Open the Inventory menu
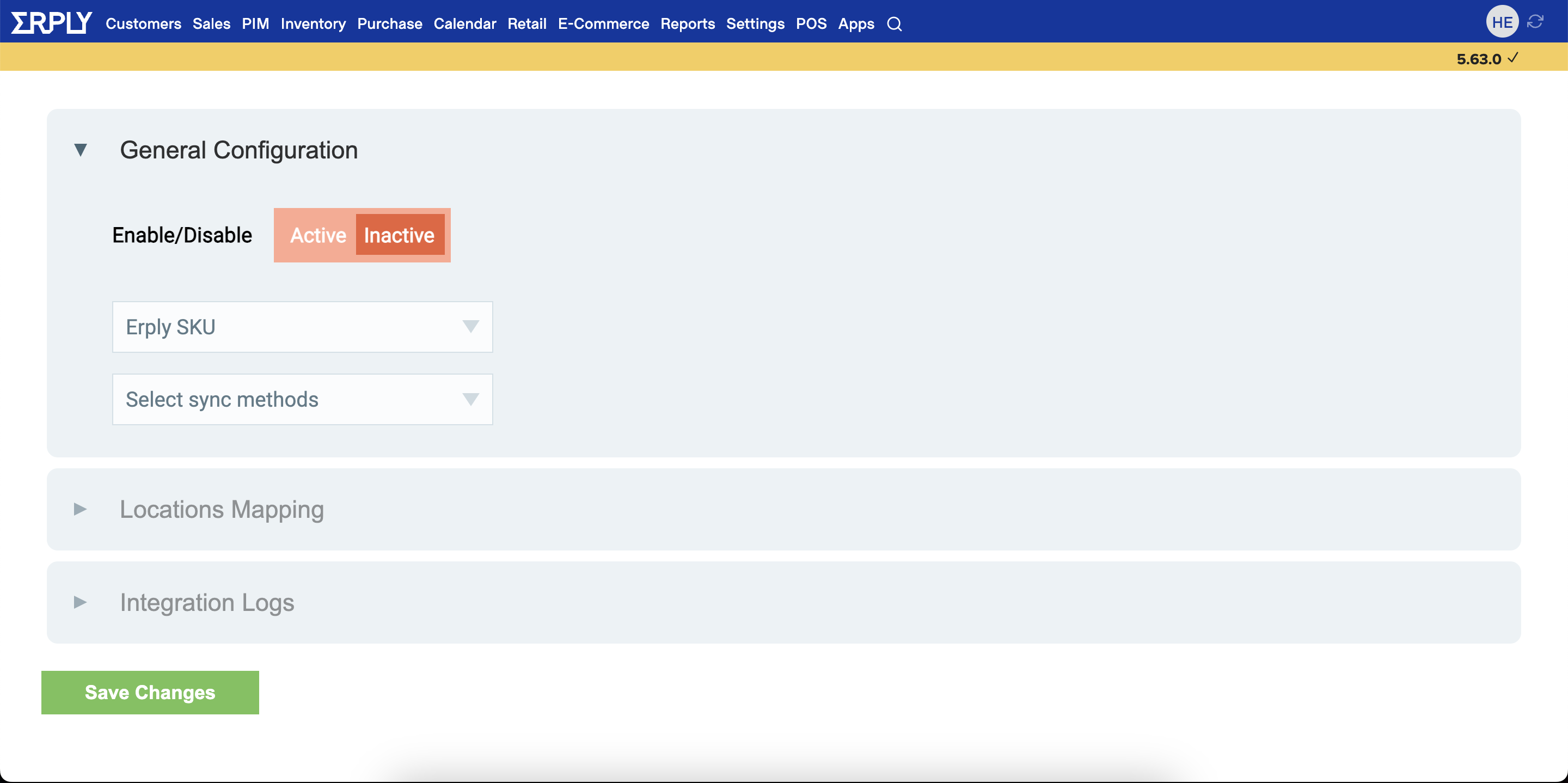The image size is (1568, 783). tap(313, 24)
